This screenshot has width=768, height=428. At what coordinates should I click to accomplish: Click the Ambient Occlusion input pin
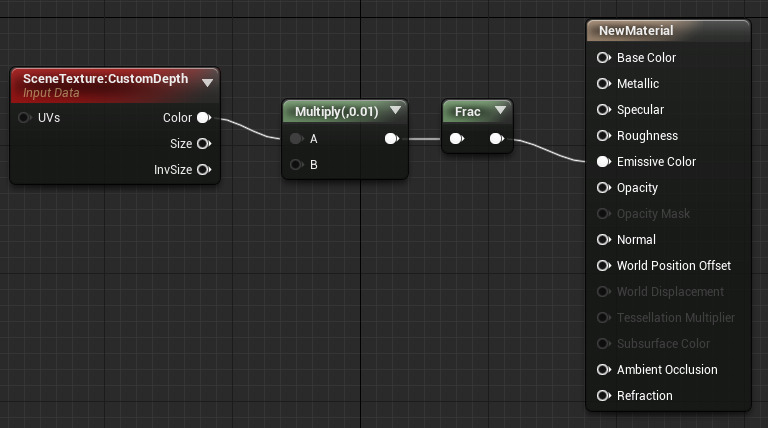603,369
